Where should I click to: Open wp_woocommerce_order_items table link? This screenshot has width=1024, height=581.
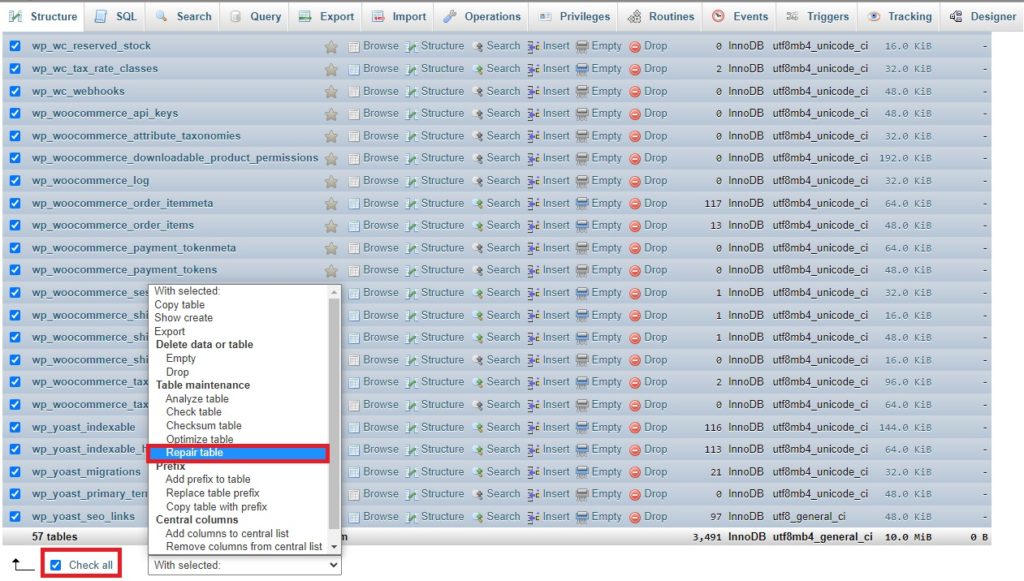[x=112, y=225]
